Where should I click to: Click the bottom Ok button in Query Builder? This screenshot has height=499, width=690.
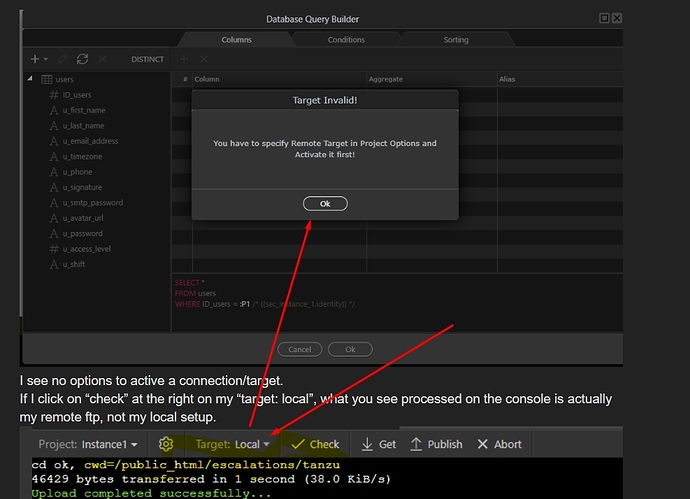350,349
